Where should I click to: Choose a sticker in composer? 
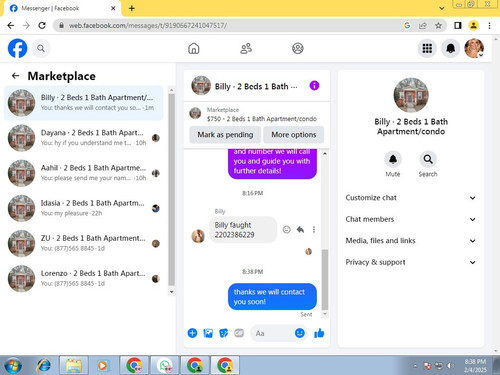(x=224, y=333)
